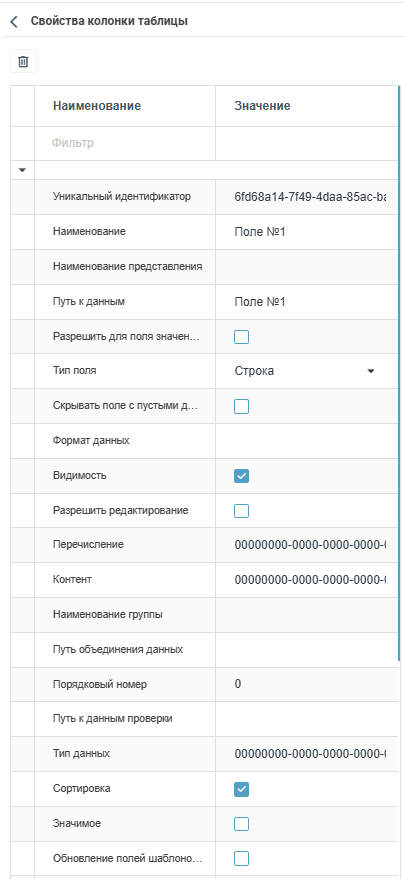Click the Путь объединения данных value cell
The width and height of the screenshot is (404, 879).
(x=307, y=650)
